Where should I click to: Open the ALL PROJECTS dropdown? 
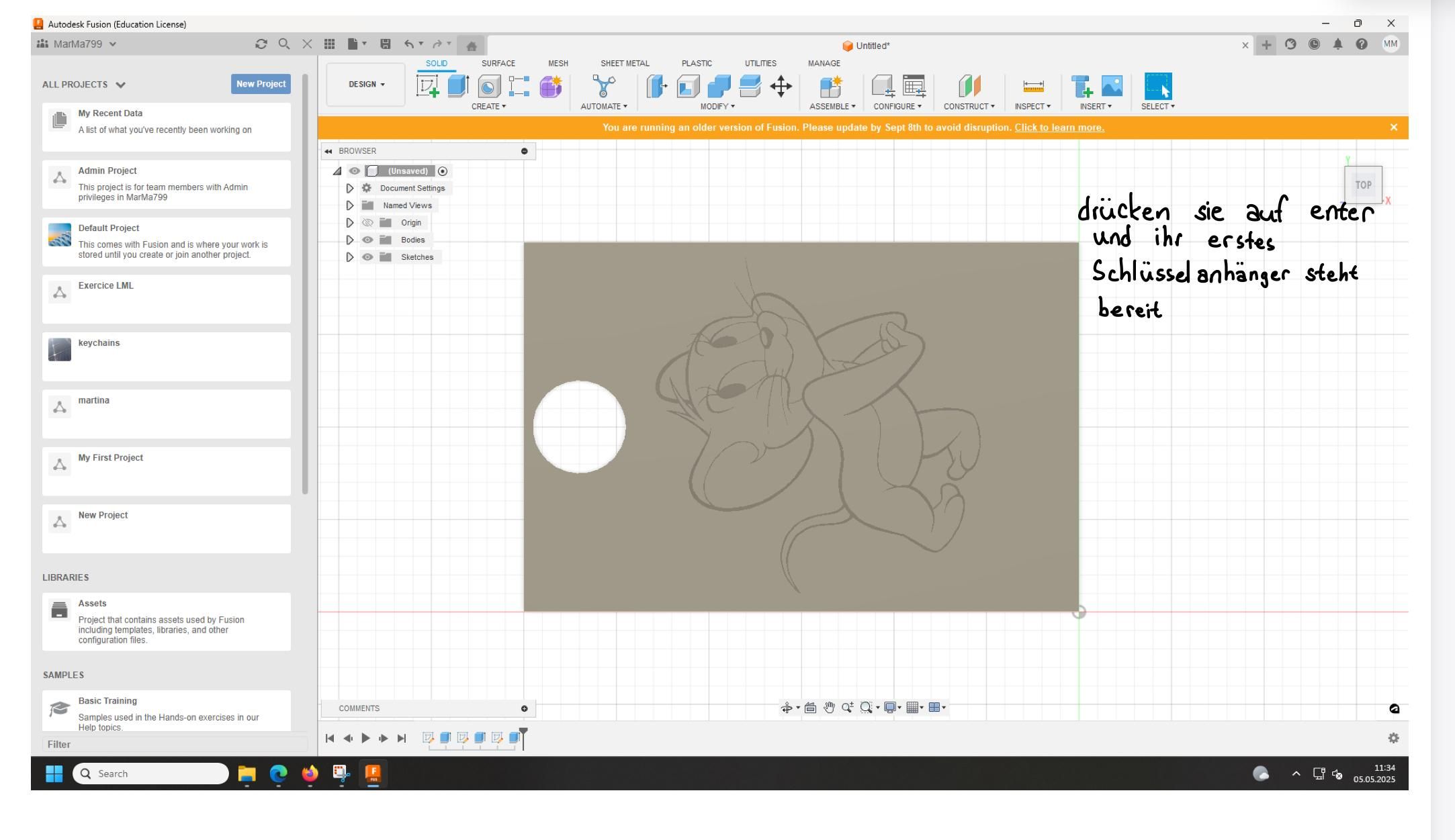pos(84,85)
